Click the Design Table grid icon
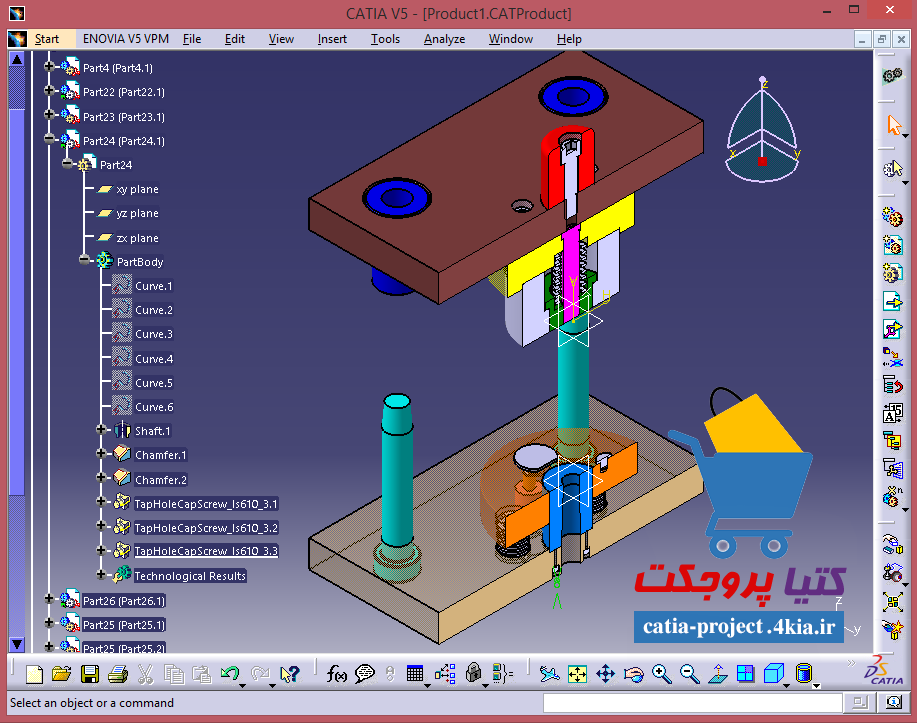This screenshot has width=917, height=723. coord(415,674)
